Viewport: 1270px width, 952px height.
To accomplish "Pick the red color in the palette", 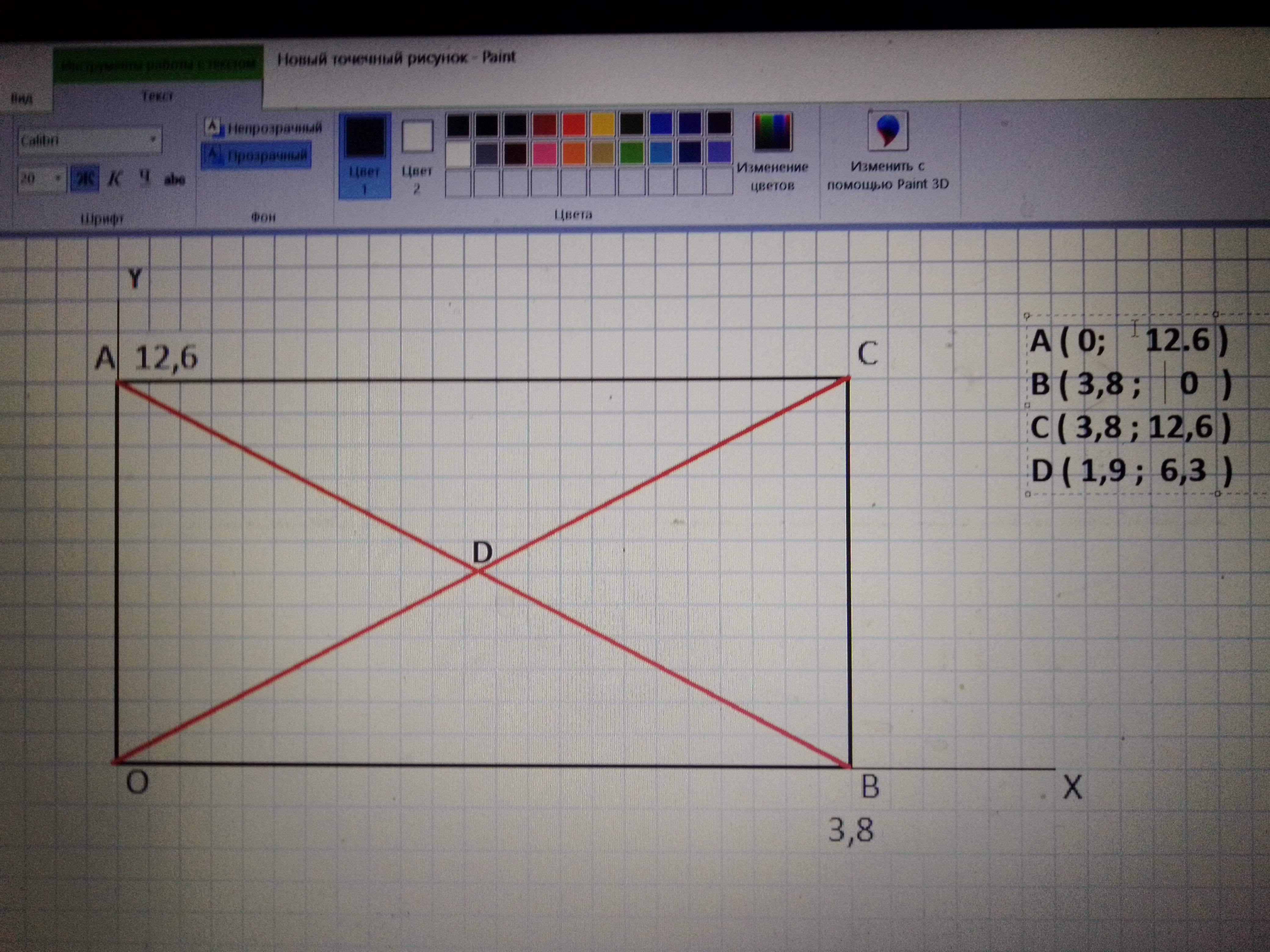I will pyautogui.click(x=574, y=124).
